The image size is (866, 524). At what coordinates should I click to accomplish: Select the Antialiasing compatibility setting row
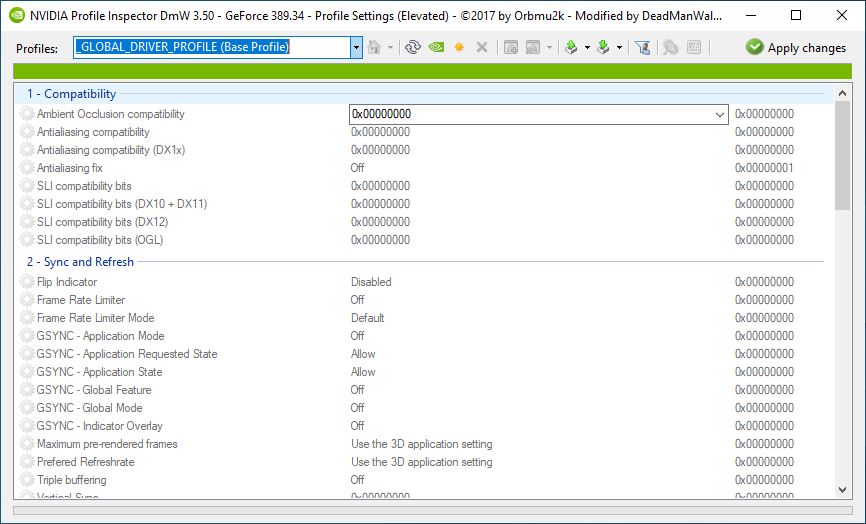(424, 132)
